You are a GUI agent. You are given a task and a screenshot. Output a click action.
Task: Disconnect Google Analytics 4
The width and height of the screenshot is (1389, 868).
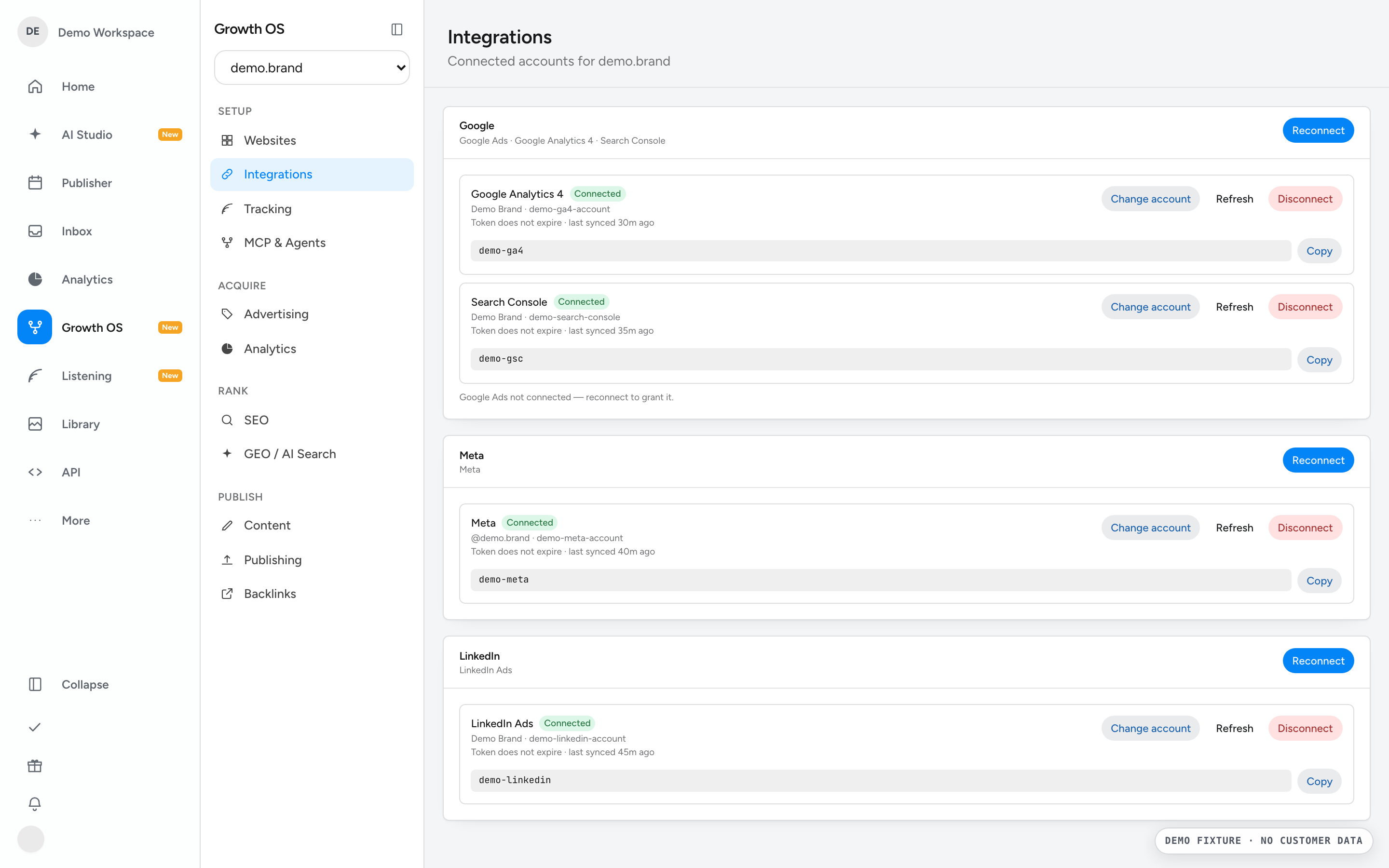pyautogui.click(x=1305, y=199)
